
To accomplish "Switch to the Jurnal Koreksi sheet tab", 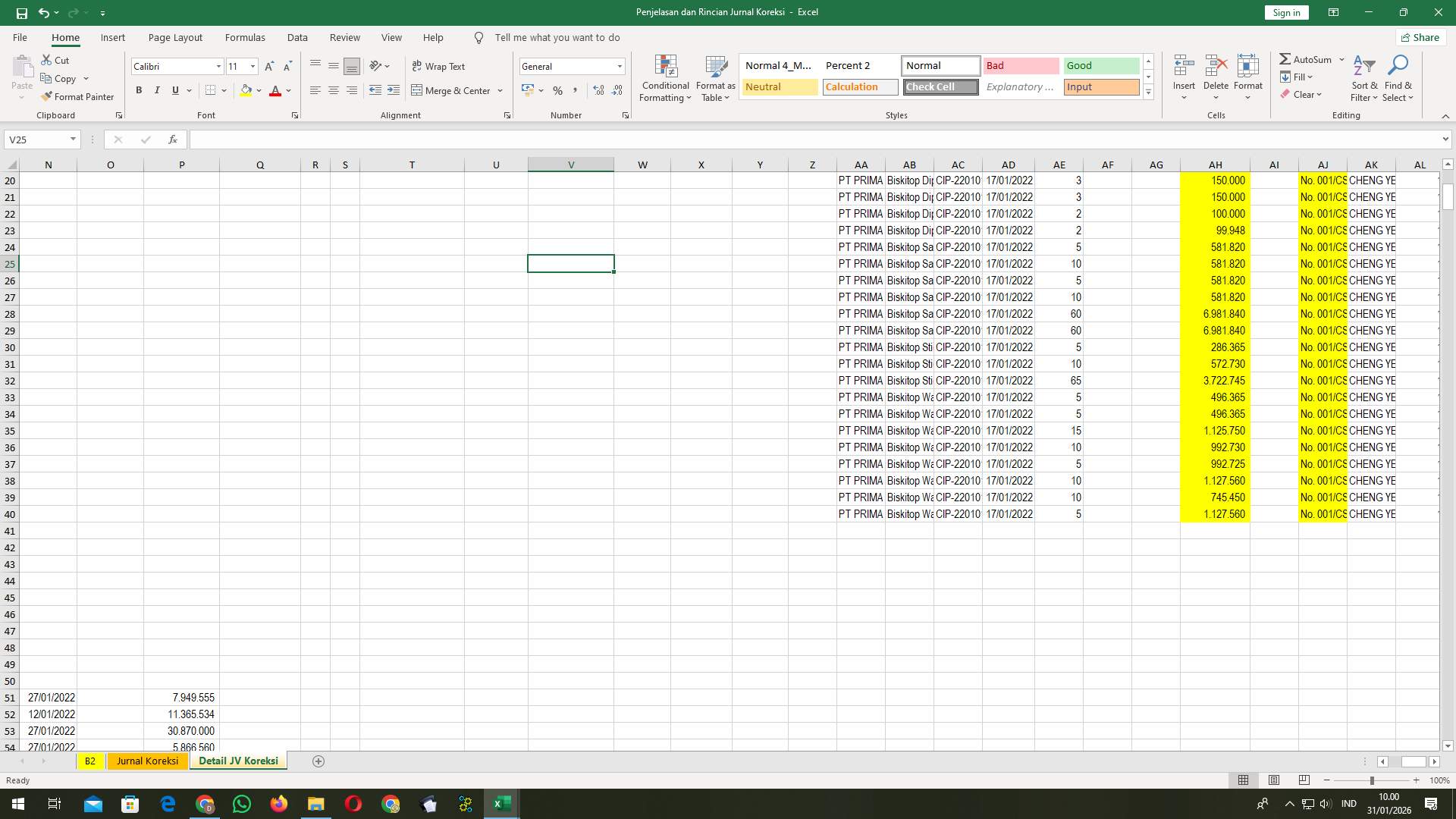I will coord(147,761).
